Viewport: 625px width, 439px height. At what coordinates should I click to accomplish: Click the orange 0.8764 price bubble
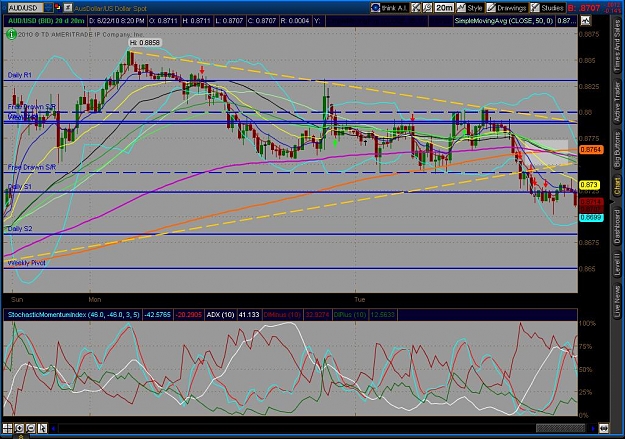click(590, 150)
